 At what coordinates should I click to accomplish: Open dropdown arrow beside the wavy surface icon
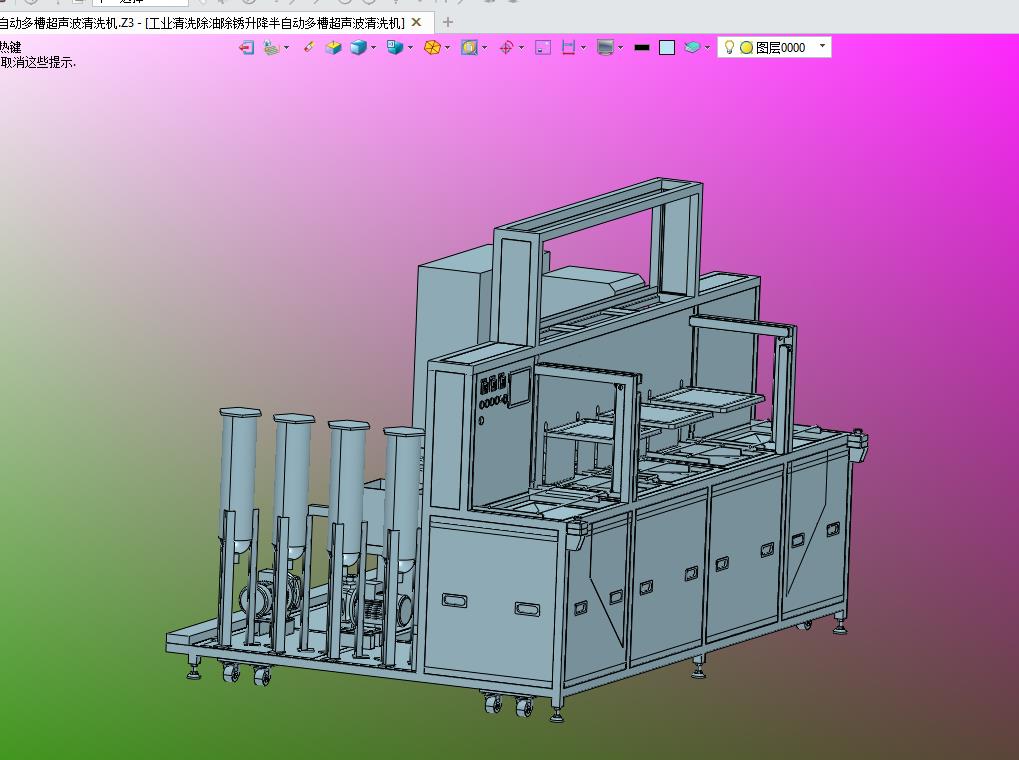(x=287, y=47)
